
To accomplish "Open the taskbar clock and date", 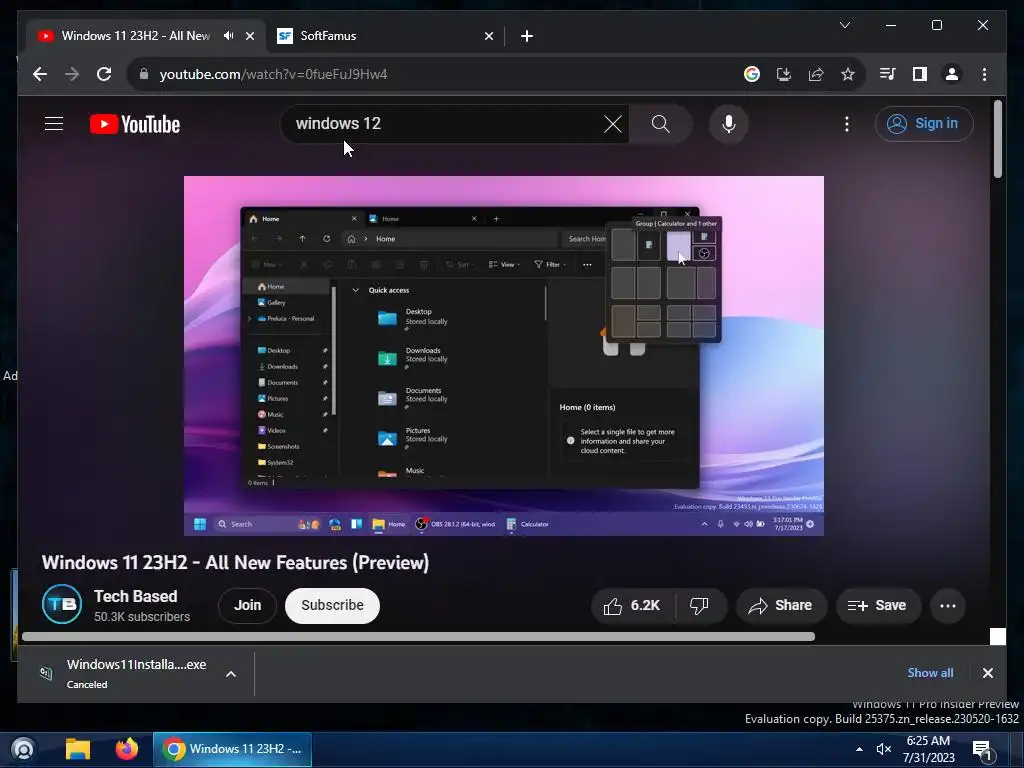I will (929, 749).
